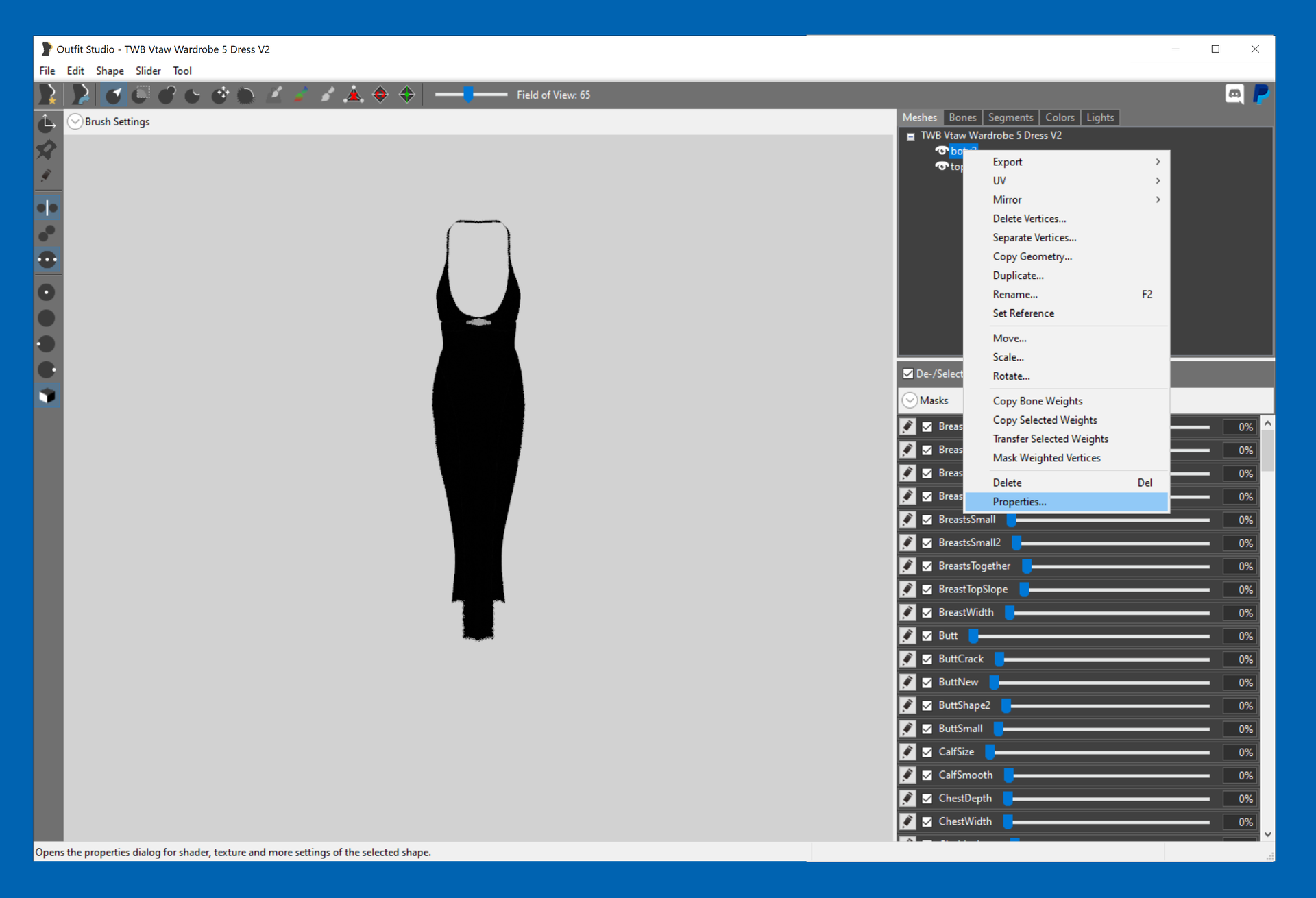1316x898 pixels.
Task: Expand the Brush Settings panel
Action: click(75, 121)
